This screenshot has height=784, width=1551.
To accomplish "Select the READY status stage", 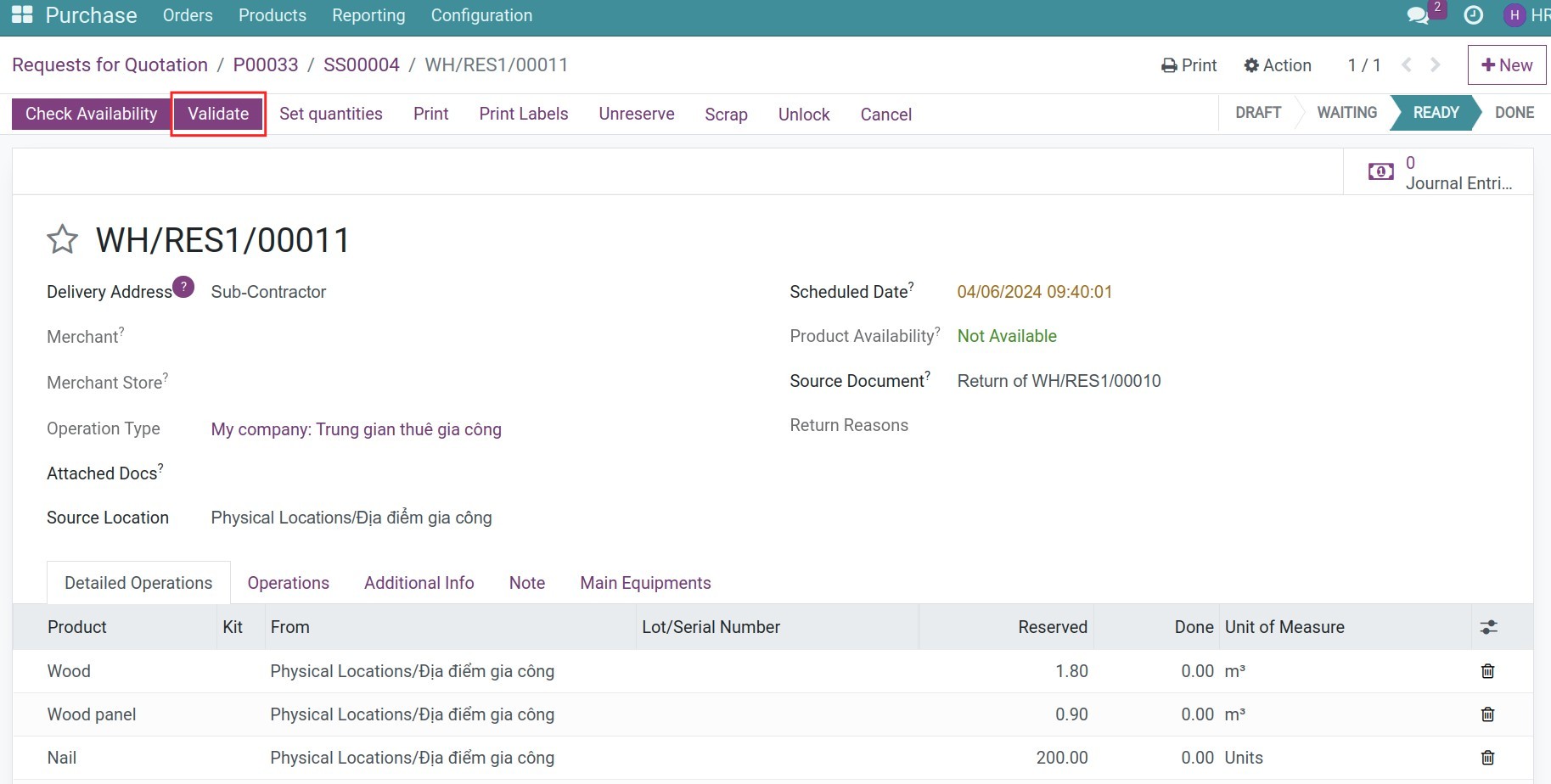I will (x=1436, y=113).
